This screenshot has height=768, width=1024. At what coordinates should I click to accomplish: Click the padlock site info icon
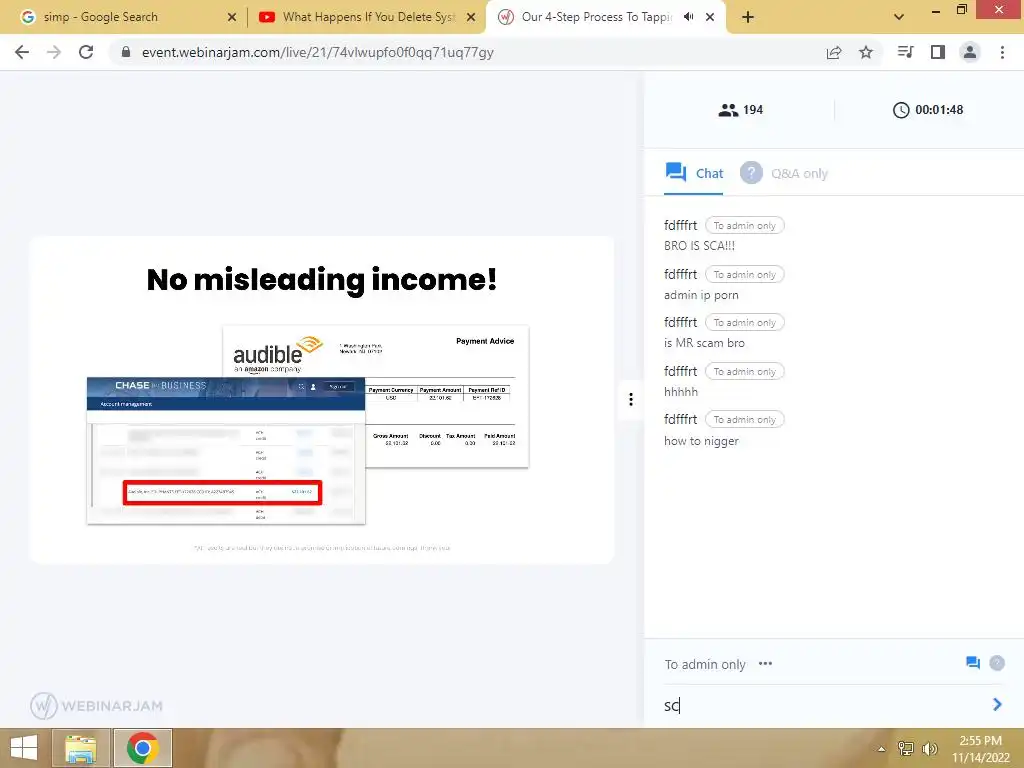click(126, 52)
